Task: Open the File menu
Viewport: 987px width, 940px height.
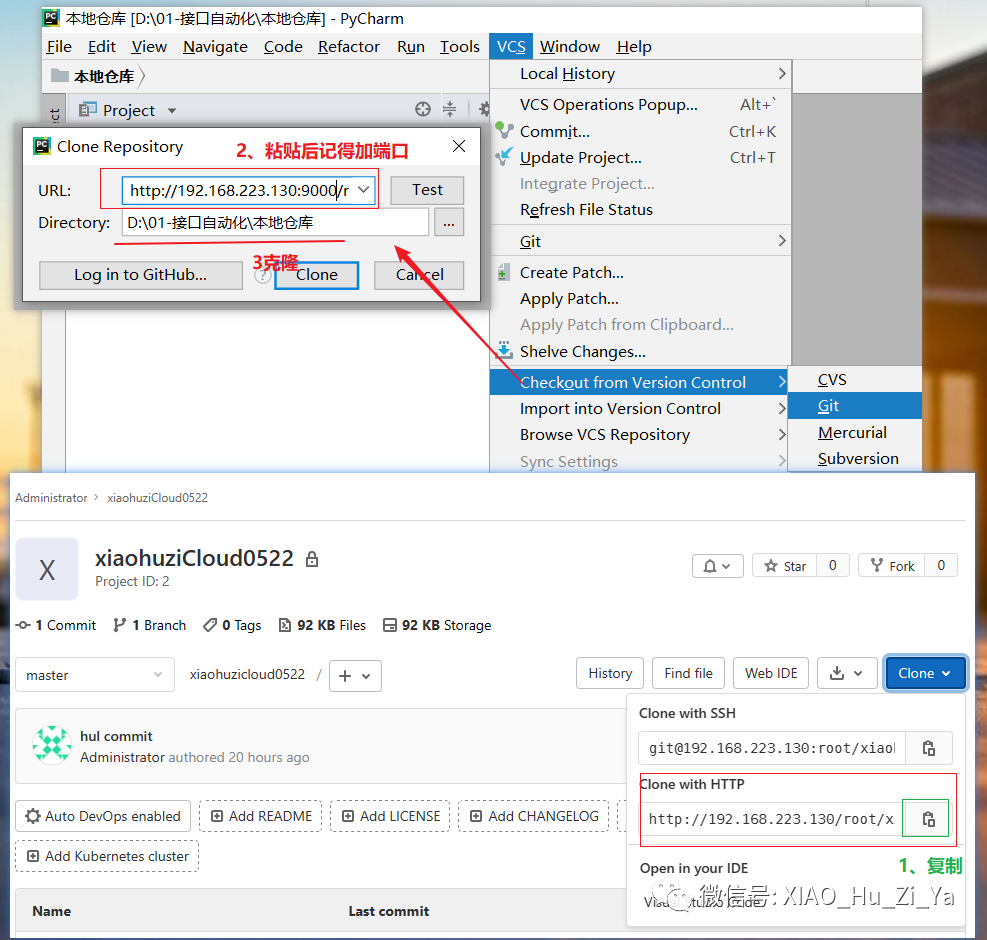Action: (59, 47)
